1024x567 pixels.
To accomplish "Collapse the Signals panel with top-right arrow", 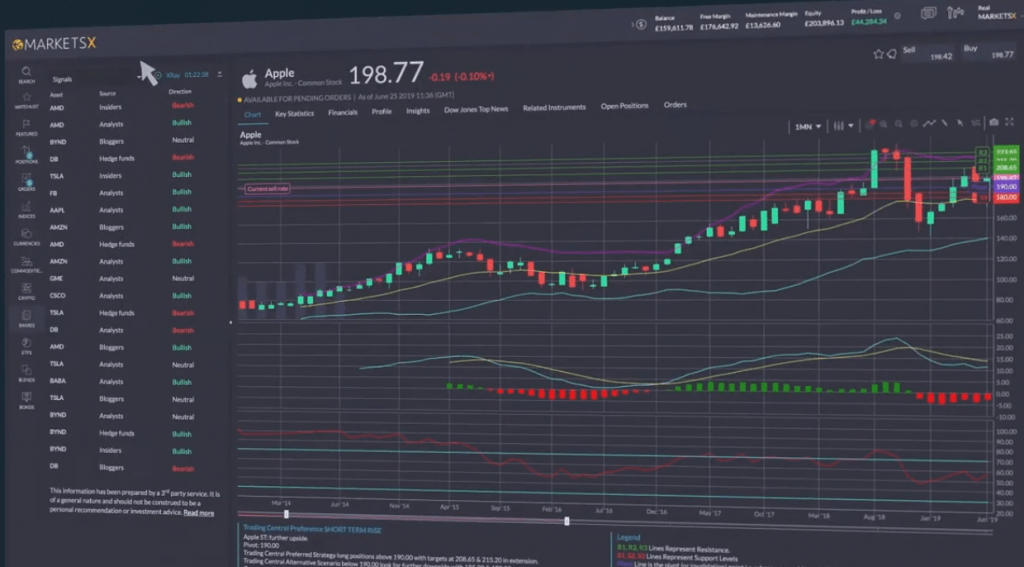I will click(x=219, y=74).
